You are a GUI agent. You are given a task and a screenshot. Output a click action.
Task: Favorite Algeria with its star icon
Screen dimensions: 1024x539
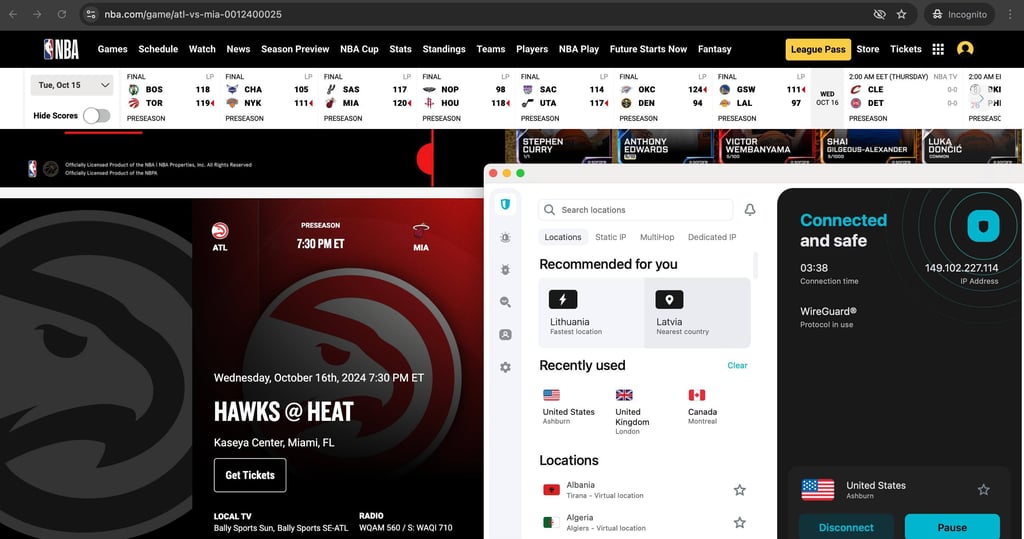click(739, 523)
